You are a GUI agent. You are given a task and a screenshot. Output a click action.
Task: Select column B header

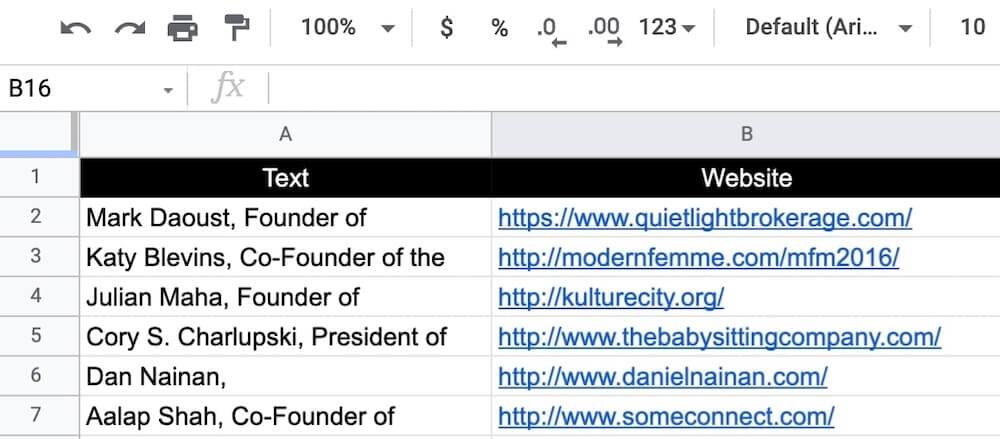point(745,134)
